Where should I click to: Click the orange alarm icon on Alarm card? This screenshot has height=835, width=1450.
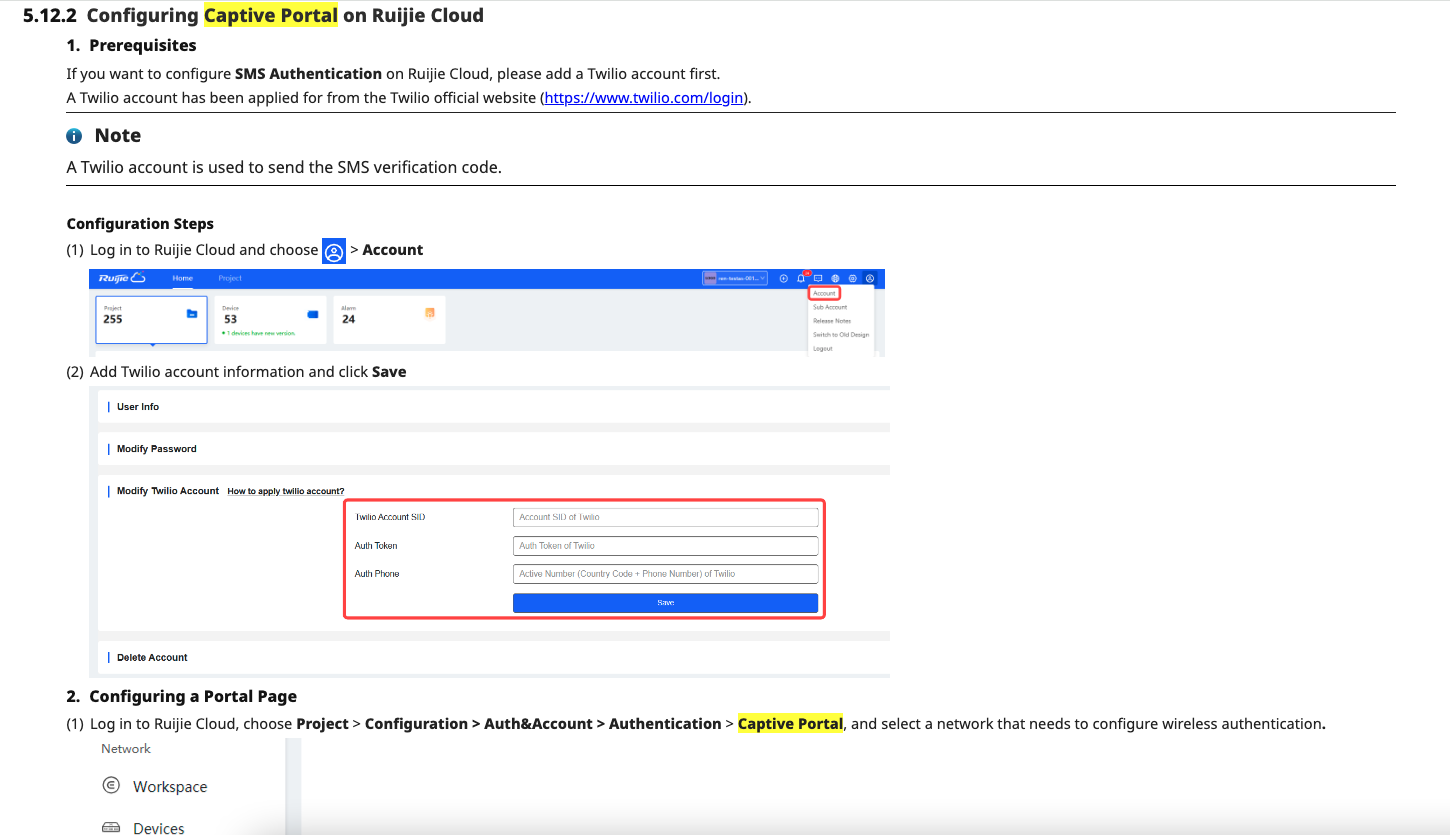click(x=430, y=314)
